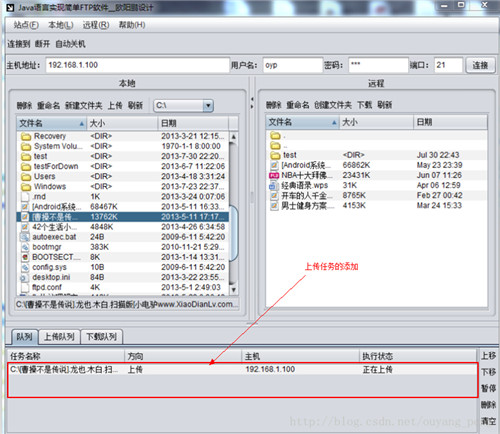Click the Recovery folder icon in local list
This screenshot has width=500, height=434.
tap(26, 136)
